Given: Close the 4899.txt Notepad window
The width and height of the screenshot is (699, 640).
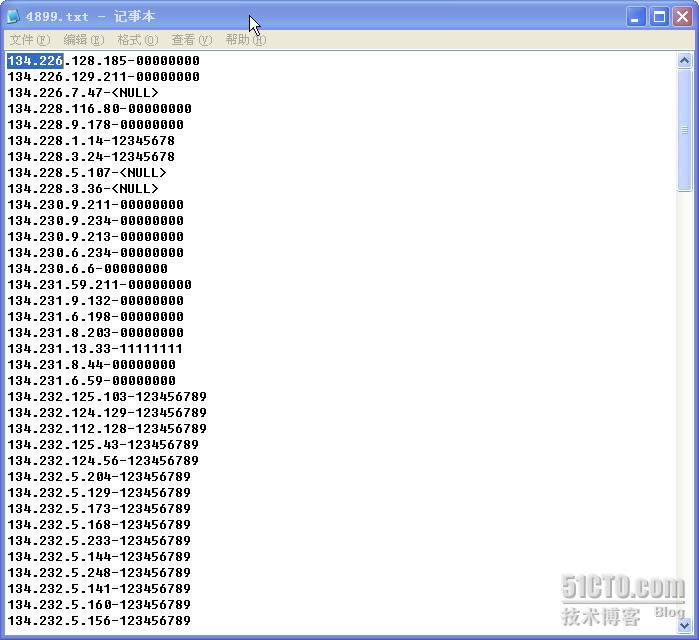Looking at the screenshot, I should tap(683, 17).
